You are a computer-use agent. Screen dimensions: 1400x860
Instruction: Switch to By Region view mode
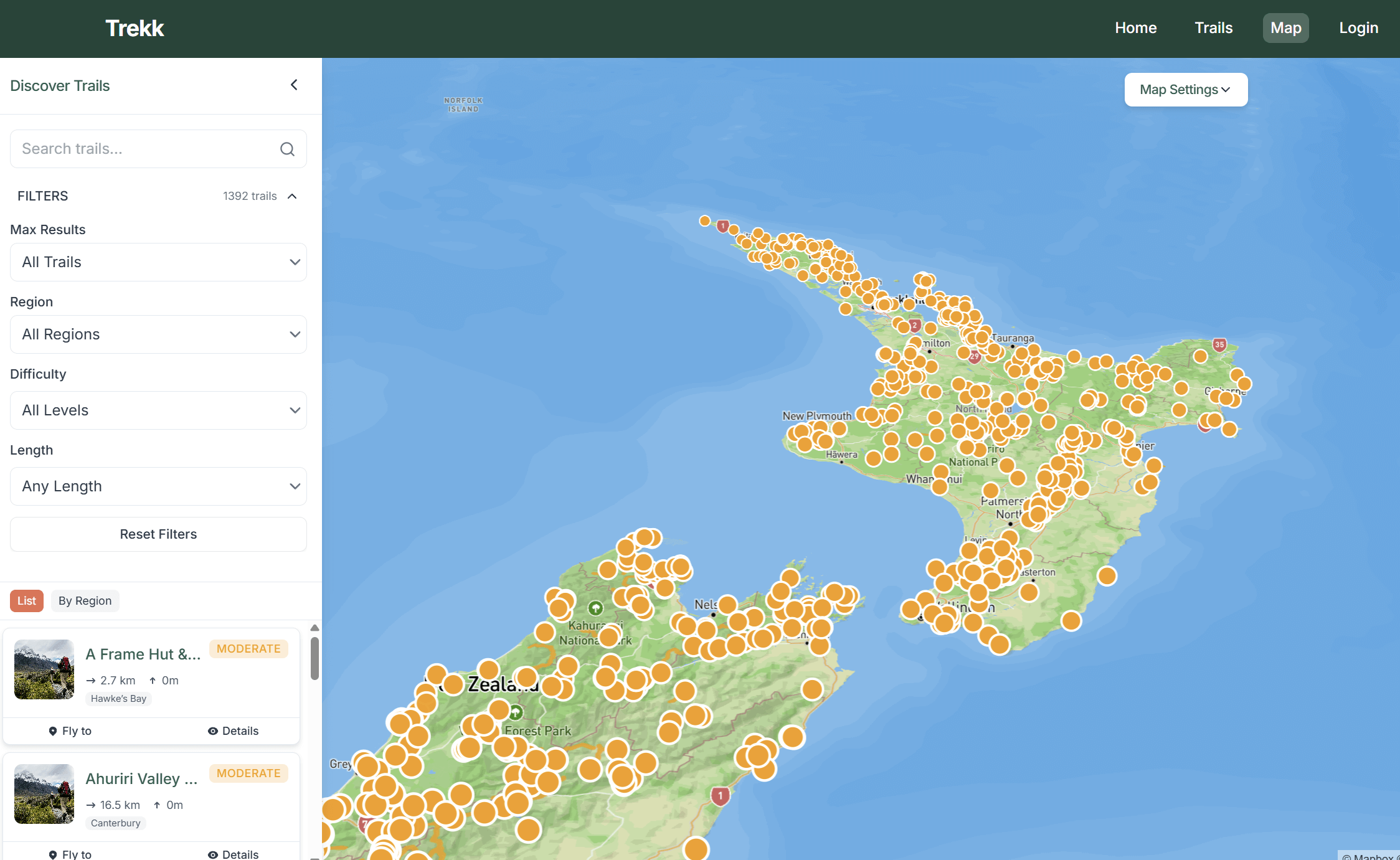click(85, 600)
